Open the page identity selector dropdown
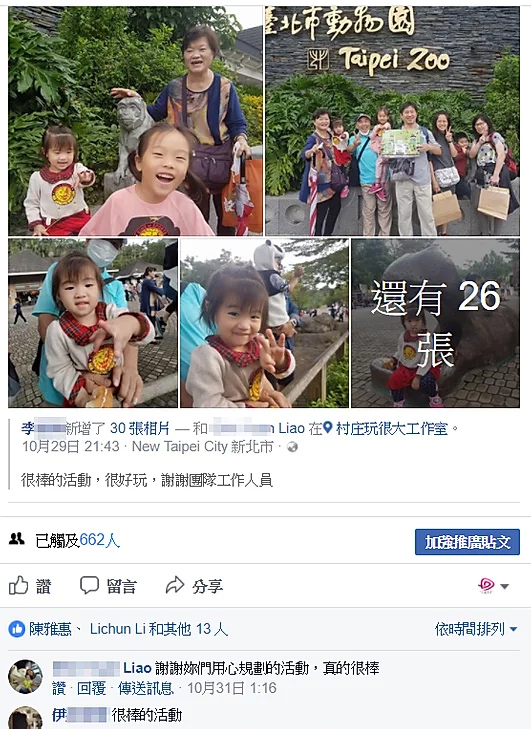The height and width of the screenshot is (729, 531). [x=494, y=586]
